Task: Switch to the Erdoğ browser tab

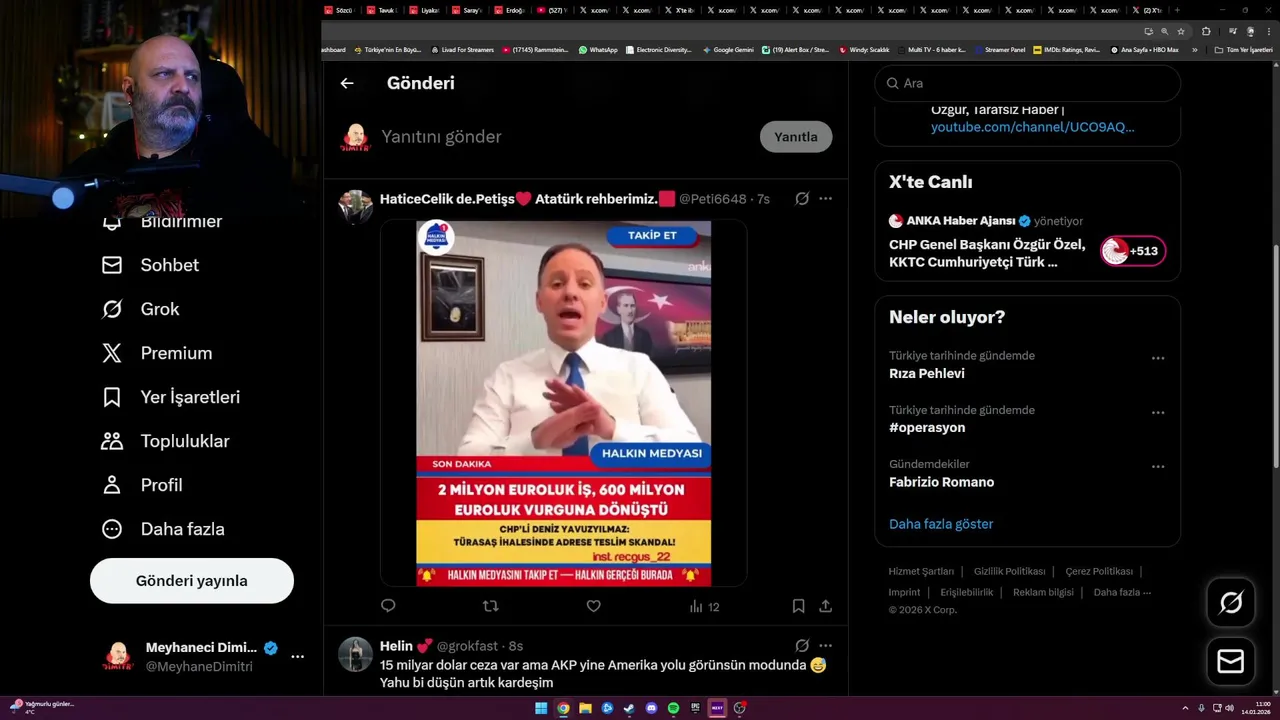Action: (511, 10)
